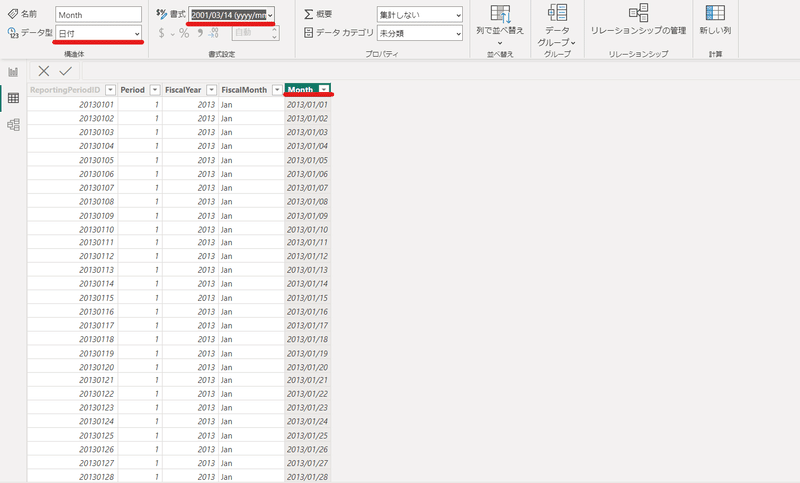Click cell 2013/01/28

[308, 477]
